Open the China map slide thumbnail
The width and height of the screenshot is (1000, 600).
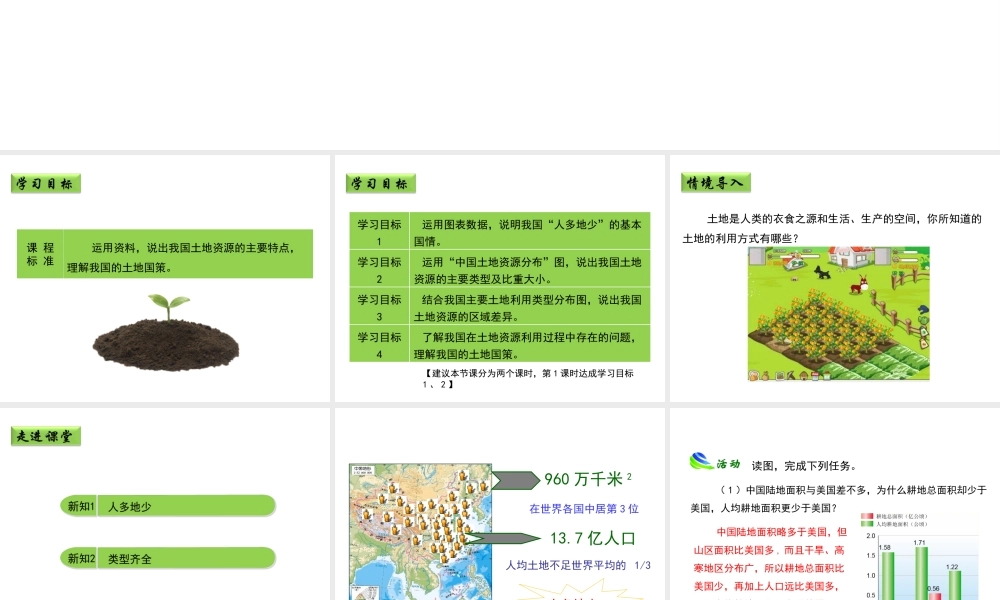(420, 530)
